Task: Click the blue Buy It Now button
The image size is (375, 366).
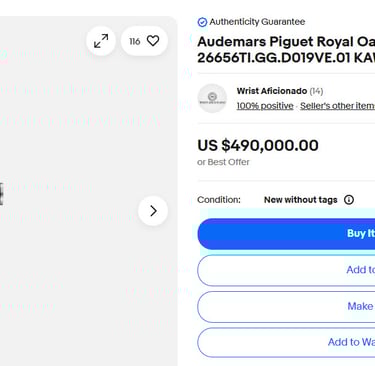Action: coord(286,234)
